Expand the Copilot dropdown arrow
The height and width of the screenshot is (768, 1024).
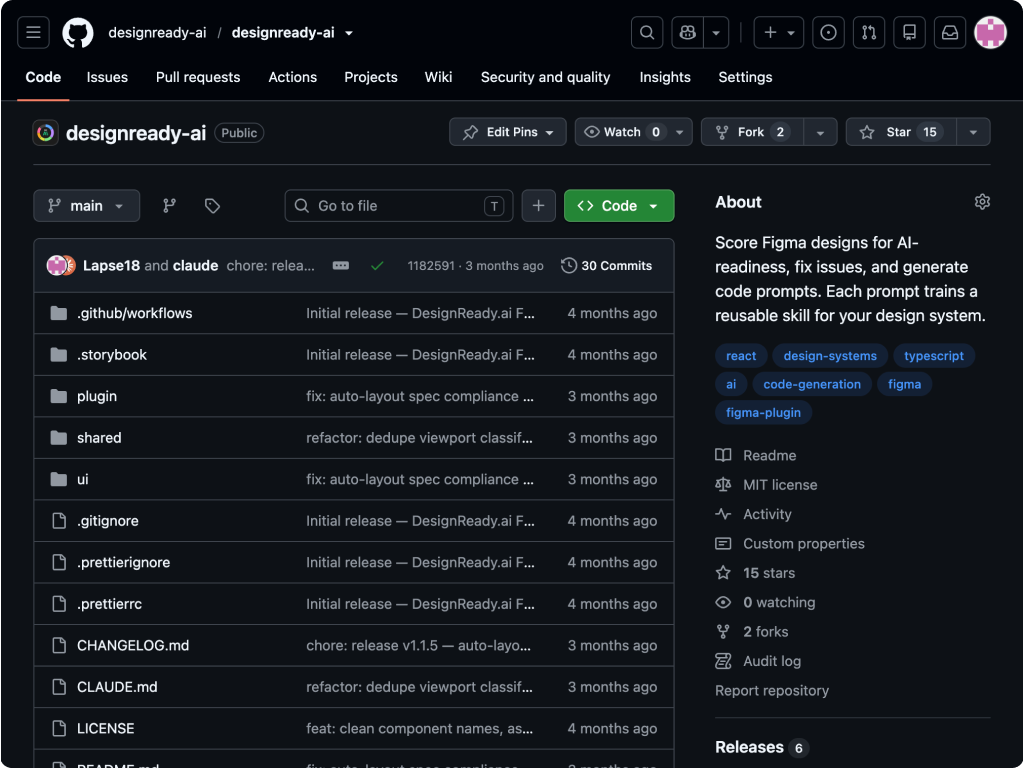click(716, 33)
